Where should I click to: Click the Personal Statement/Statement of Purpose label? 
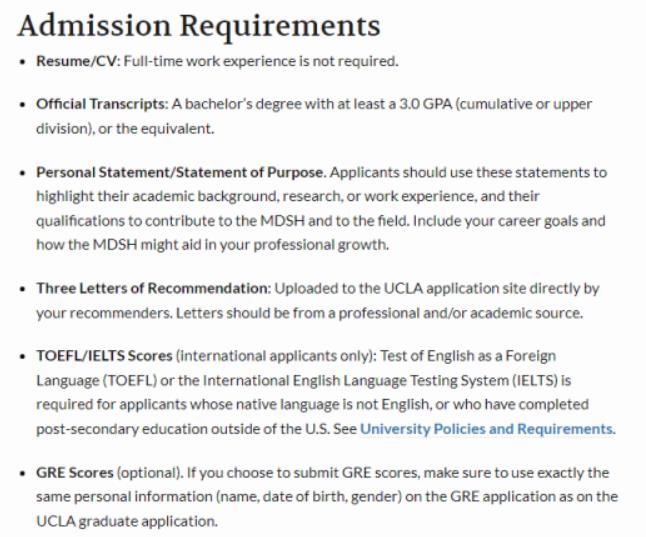(181, 172)
